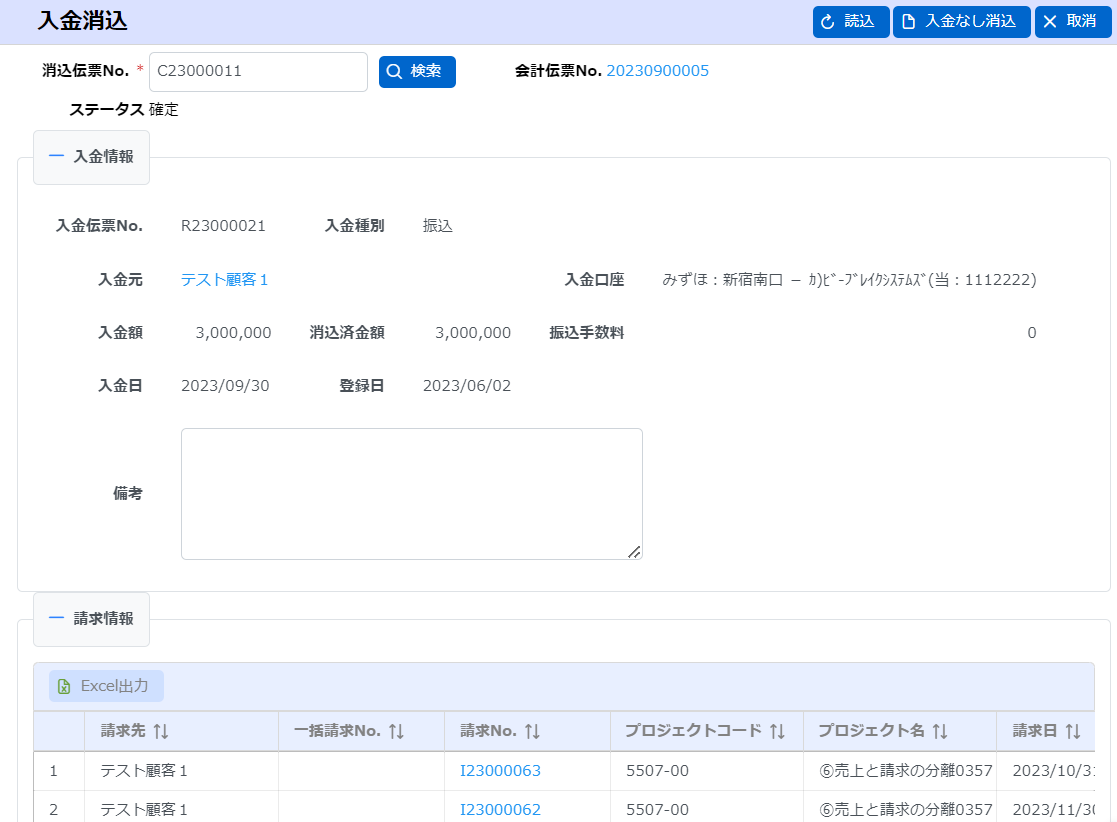Open invoice link I23000062
Screen dimensions: 1117x822
click(x=500, y=810)
